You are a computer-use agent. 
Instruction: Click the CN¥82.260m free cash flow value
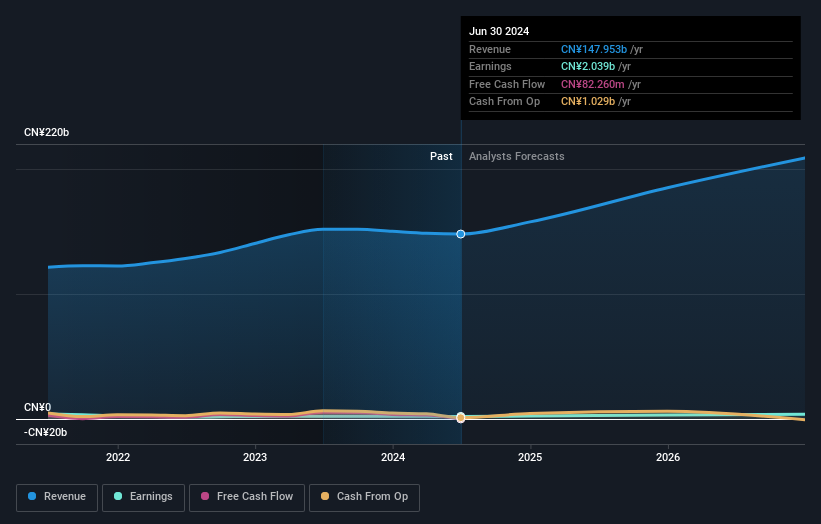593,84
